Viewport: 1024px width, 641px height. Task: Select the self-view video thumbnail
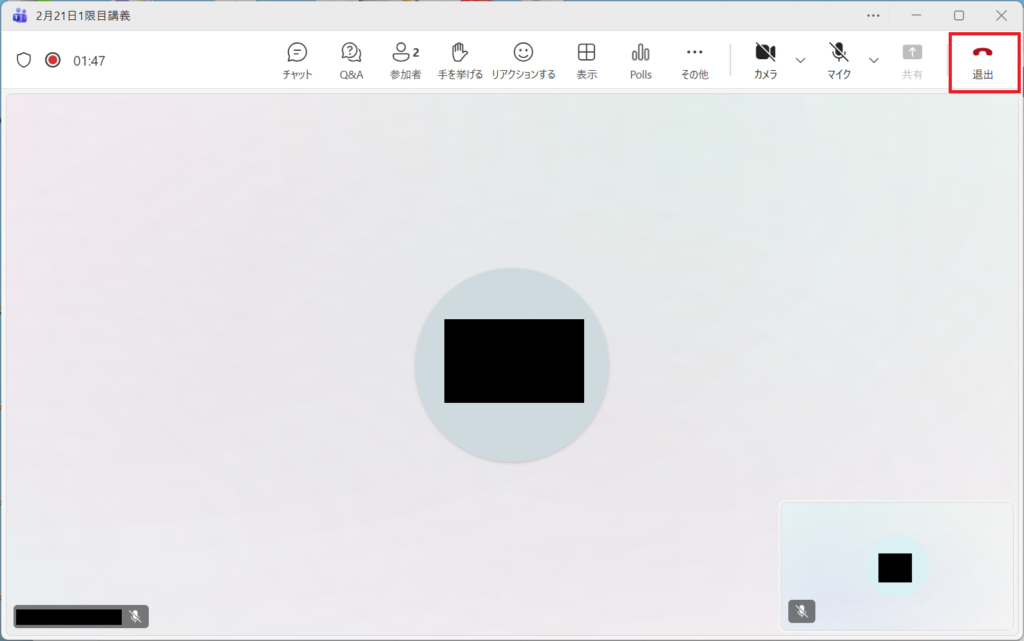896,565
